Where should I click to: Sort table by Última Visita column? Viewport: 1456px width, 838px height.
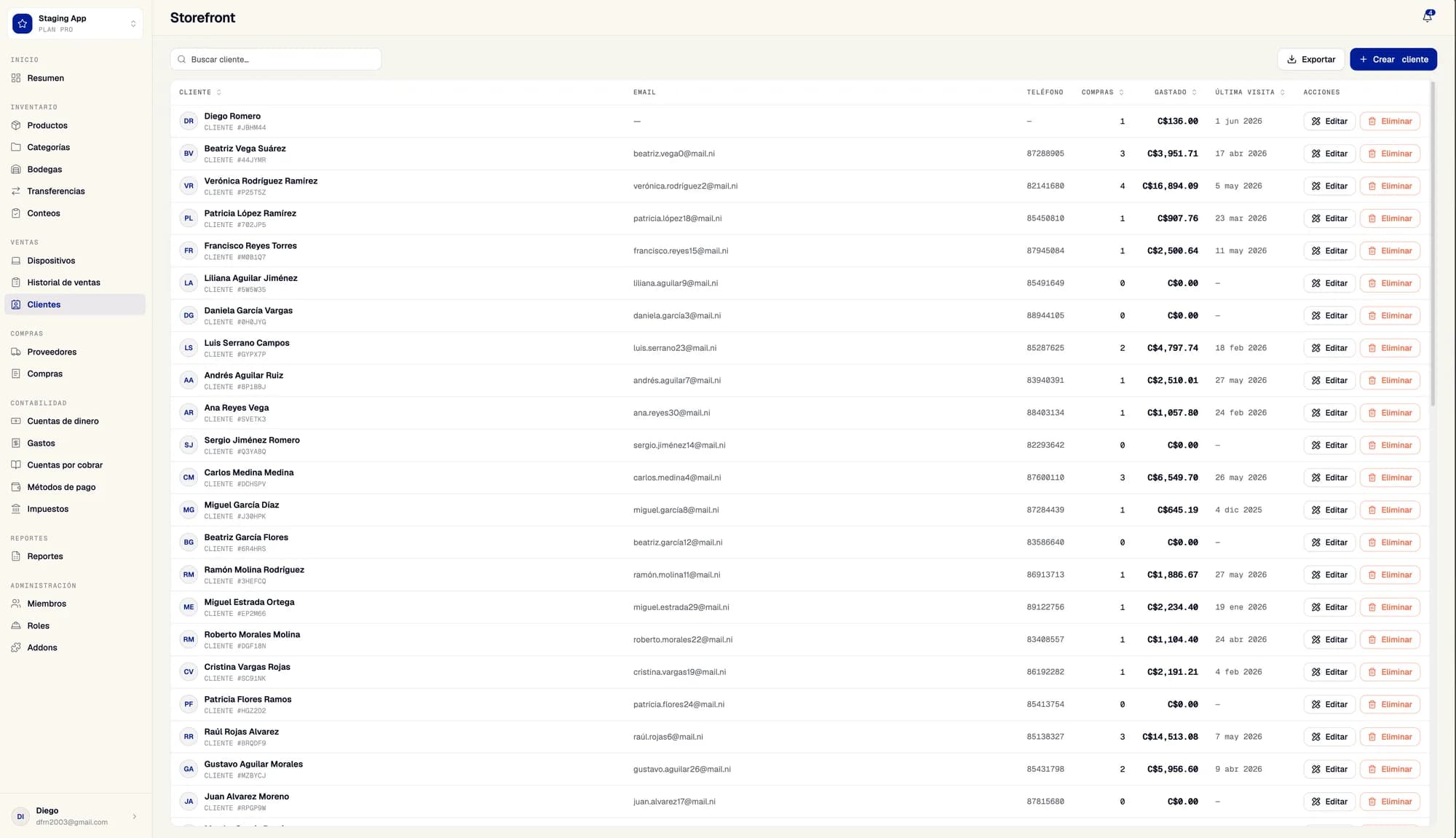[1249, 92]
